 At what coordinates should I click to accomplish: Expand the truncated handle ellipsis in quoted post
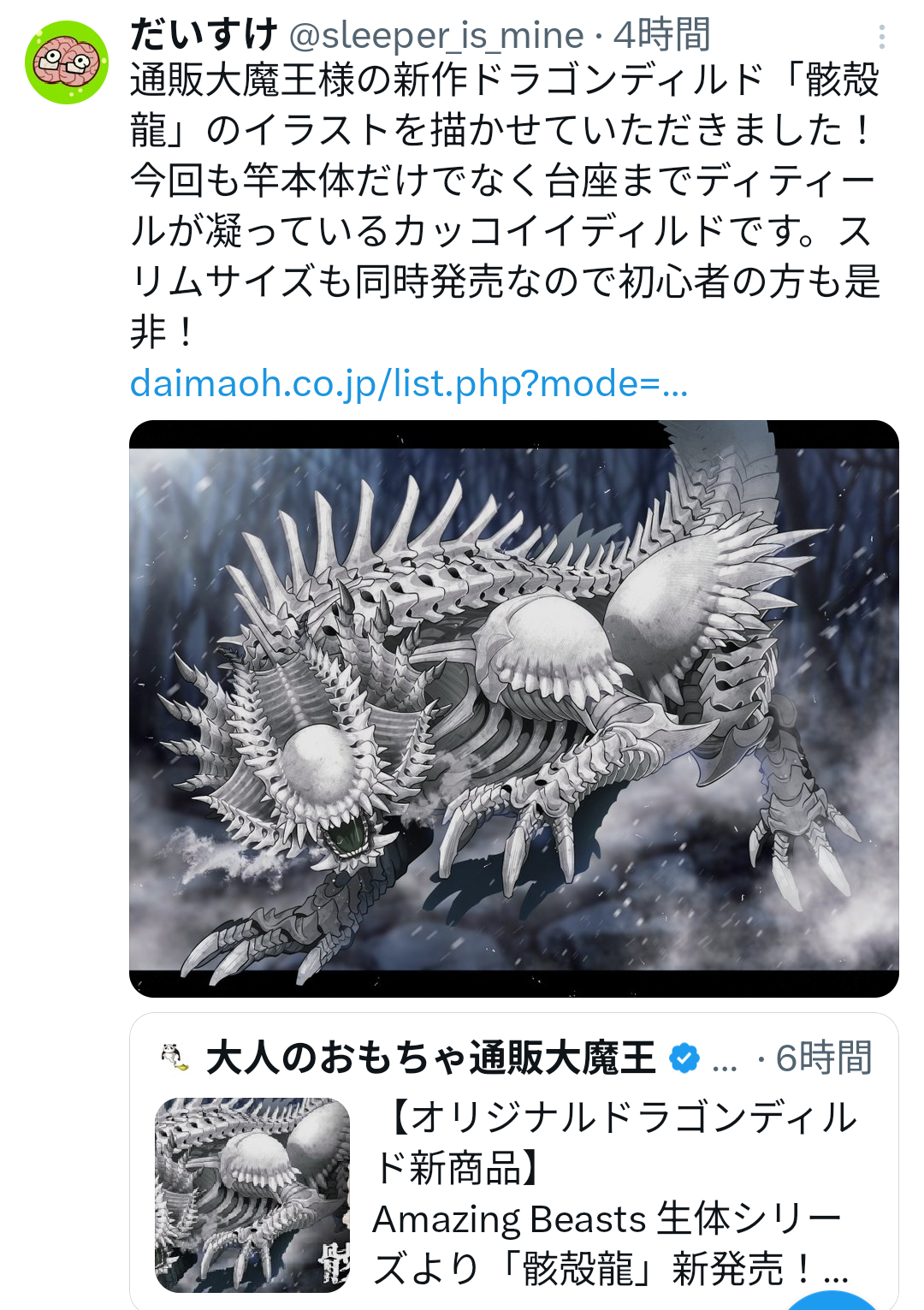[724, 1061]
